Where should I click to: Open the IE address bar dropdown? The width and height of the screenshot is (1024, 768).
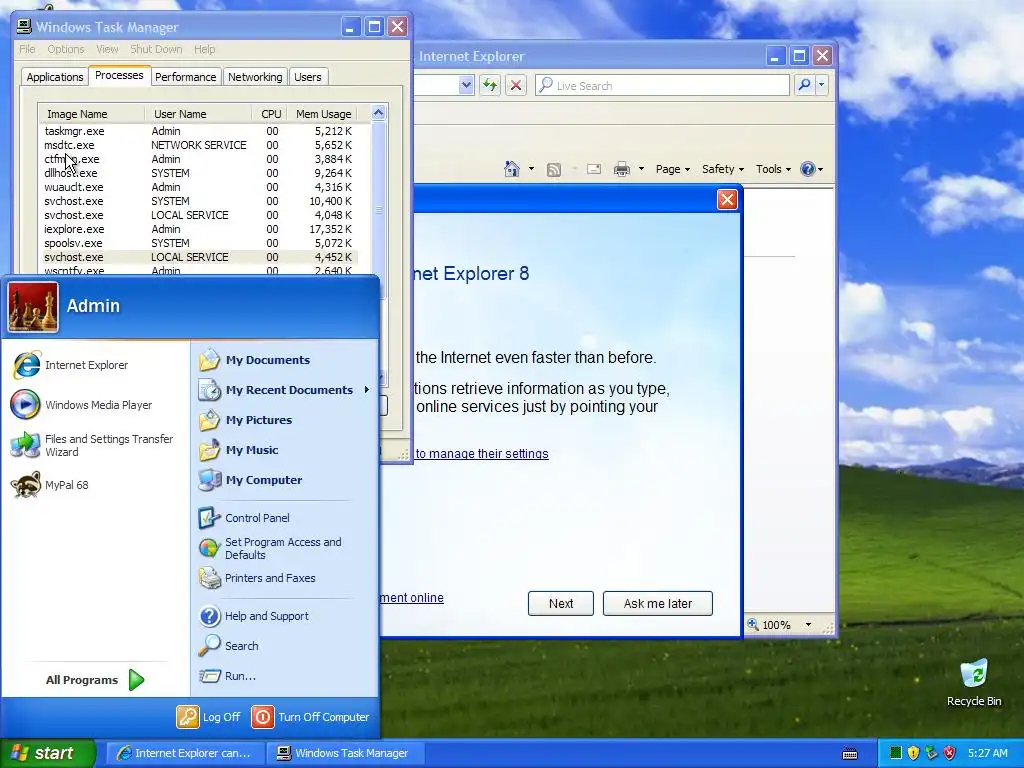[x=466, y=85]
